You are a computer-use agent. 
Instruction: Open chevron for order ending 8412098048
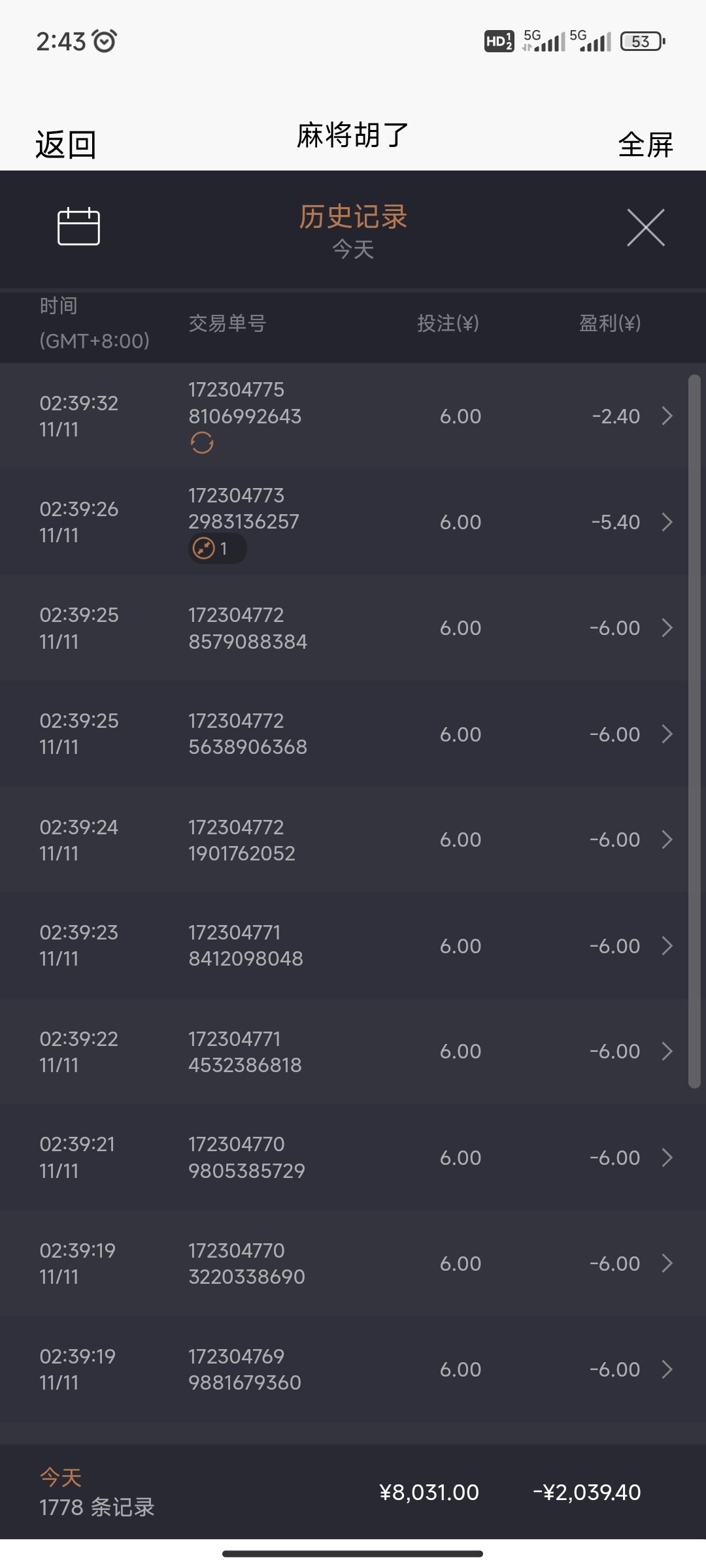pos(667,945)
